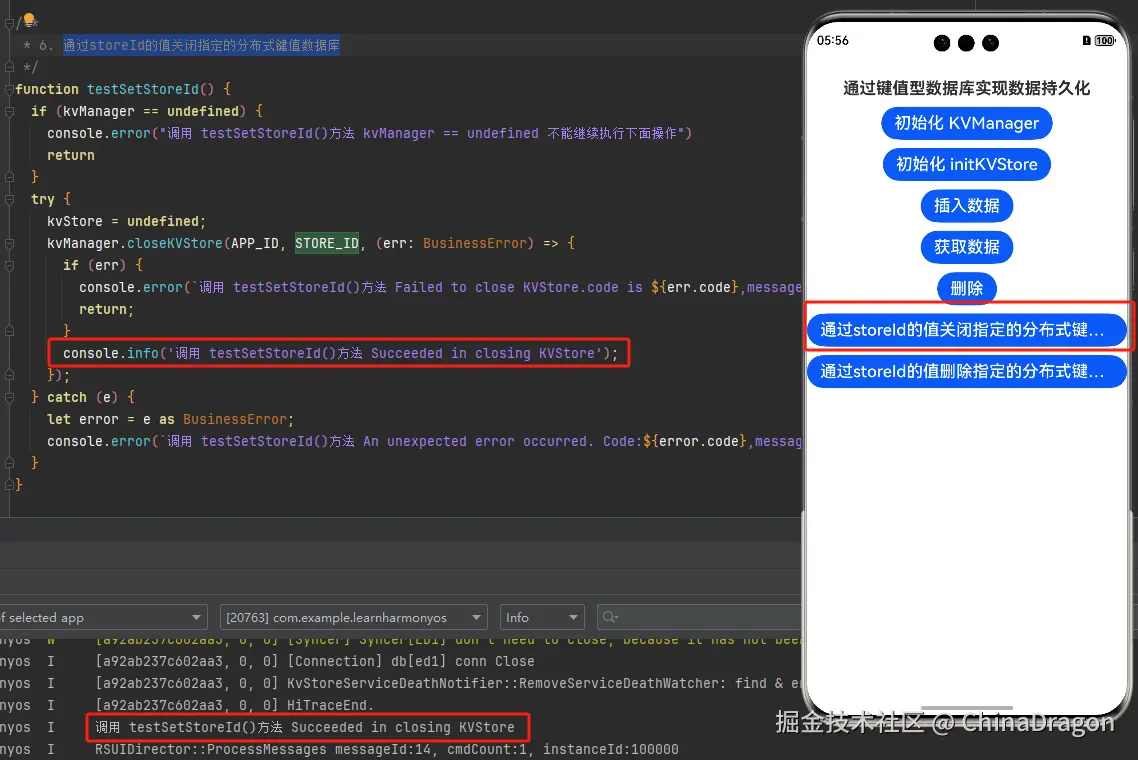Click the KvStoreServiceDeathNotifier log line
Screen dimensions: 1138x760
click(x=448, y=683)
